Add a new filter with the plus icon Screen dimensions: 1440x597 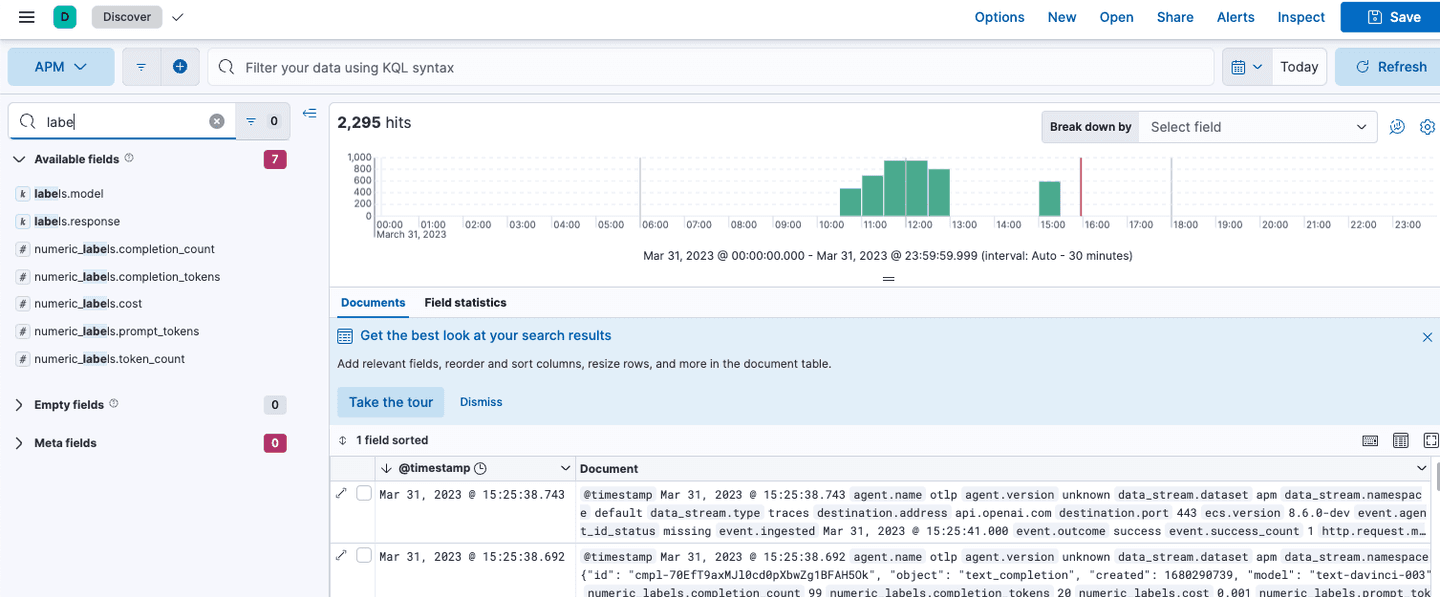(178, 66)
